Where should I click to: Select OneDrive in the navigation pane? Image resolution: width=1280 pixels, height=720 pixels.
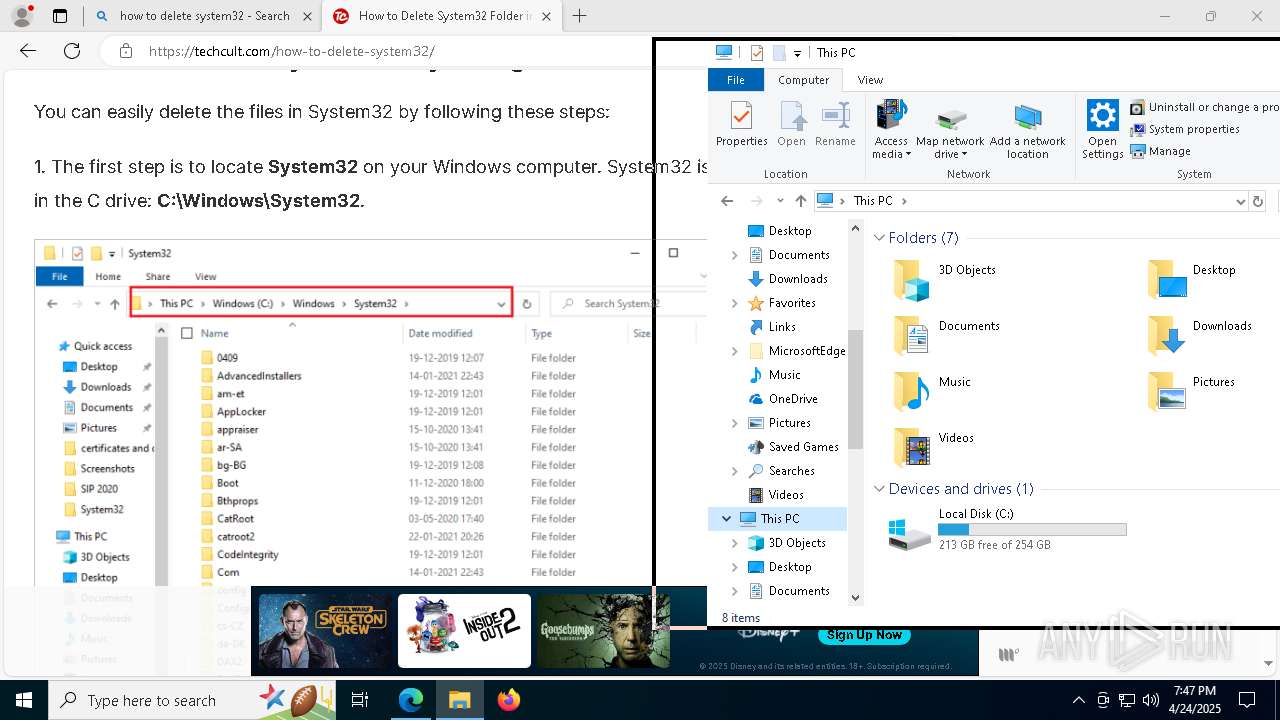(793, 399)
